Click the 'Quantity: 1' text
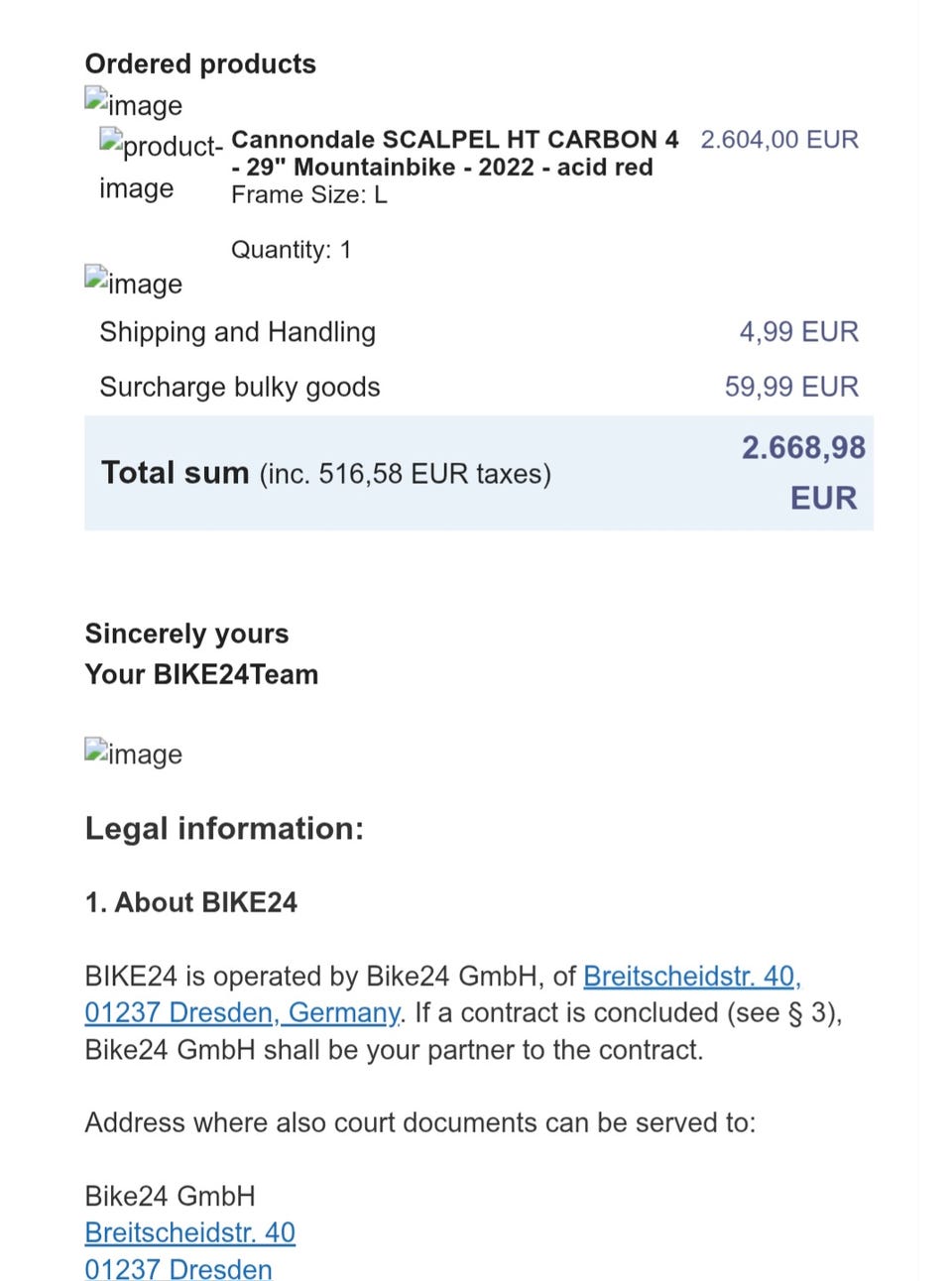The image size is (952, 1281). click(x=291, y=250)
